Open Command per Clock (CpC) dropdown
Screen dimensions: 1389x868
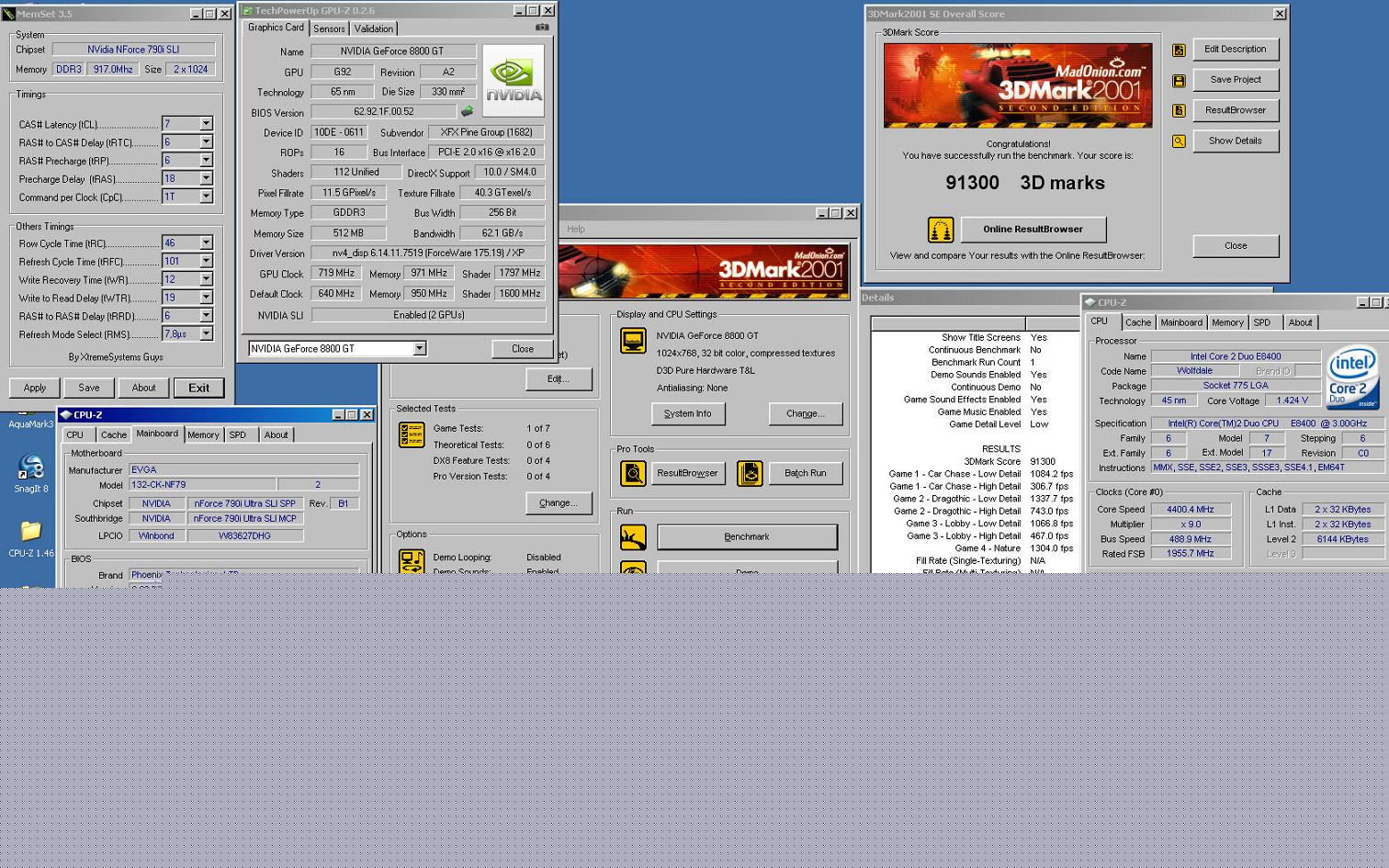point(206,197)
